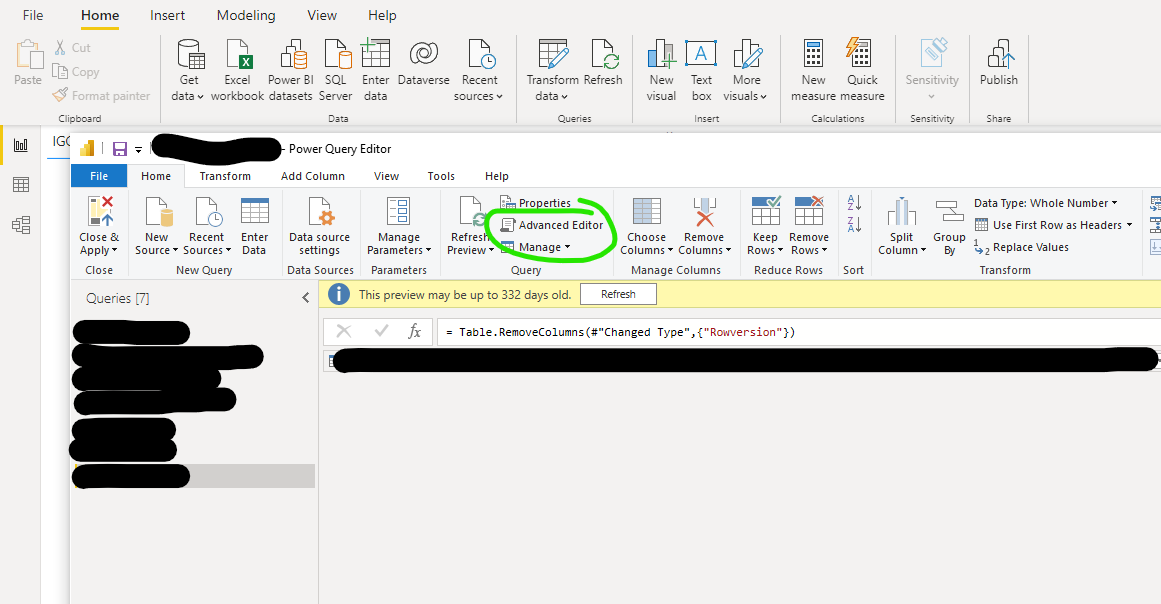Image resolution: width=1161 pixels, height=604 pixels.
Task: Click Remove Columns
Action: pyautogui.click(x=704, y=226)
